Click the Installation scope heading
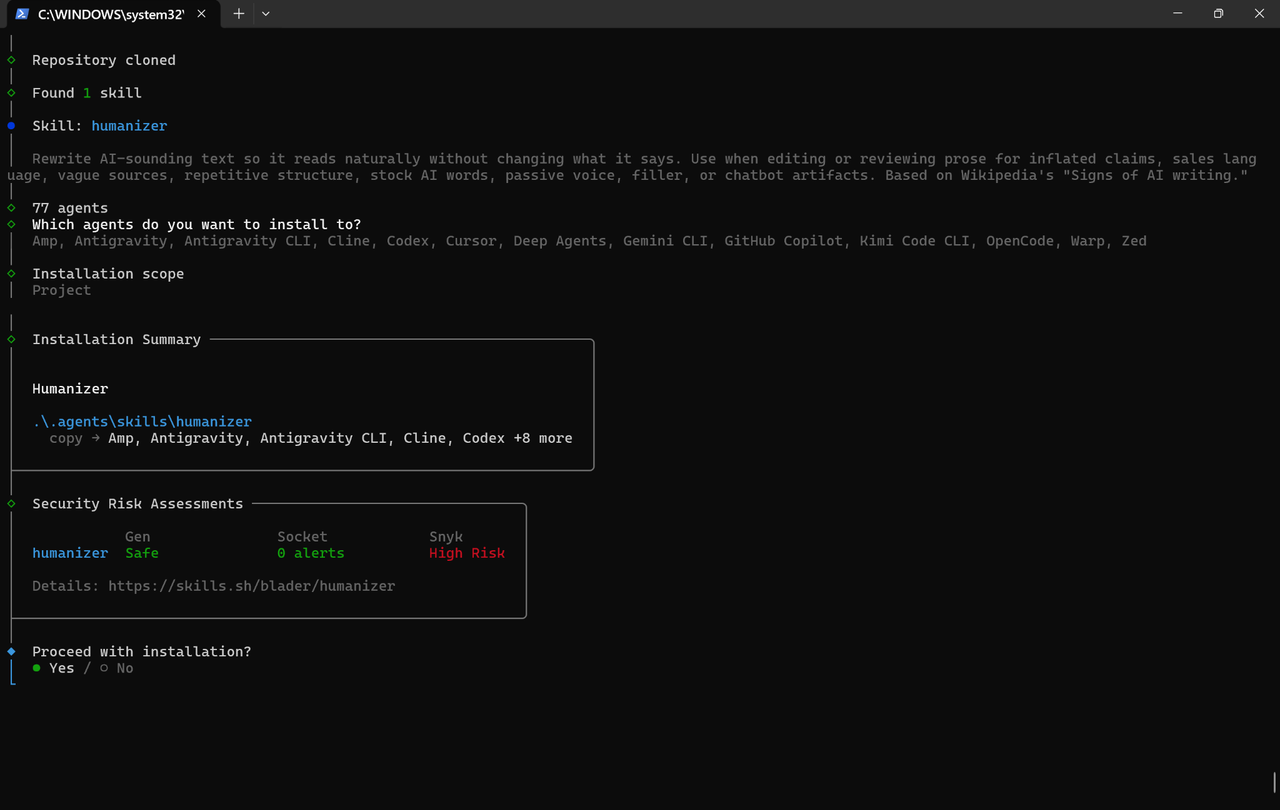 pyautogui.click(x=108, y=274)
